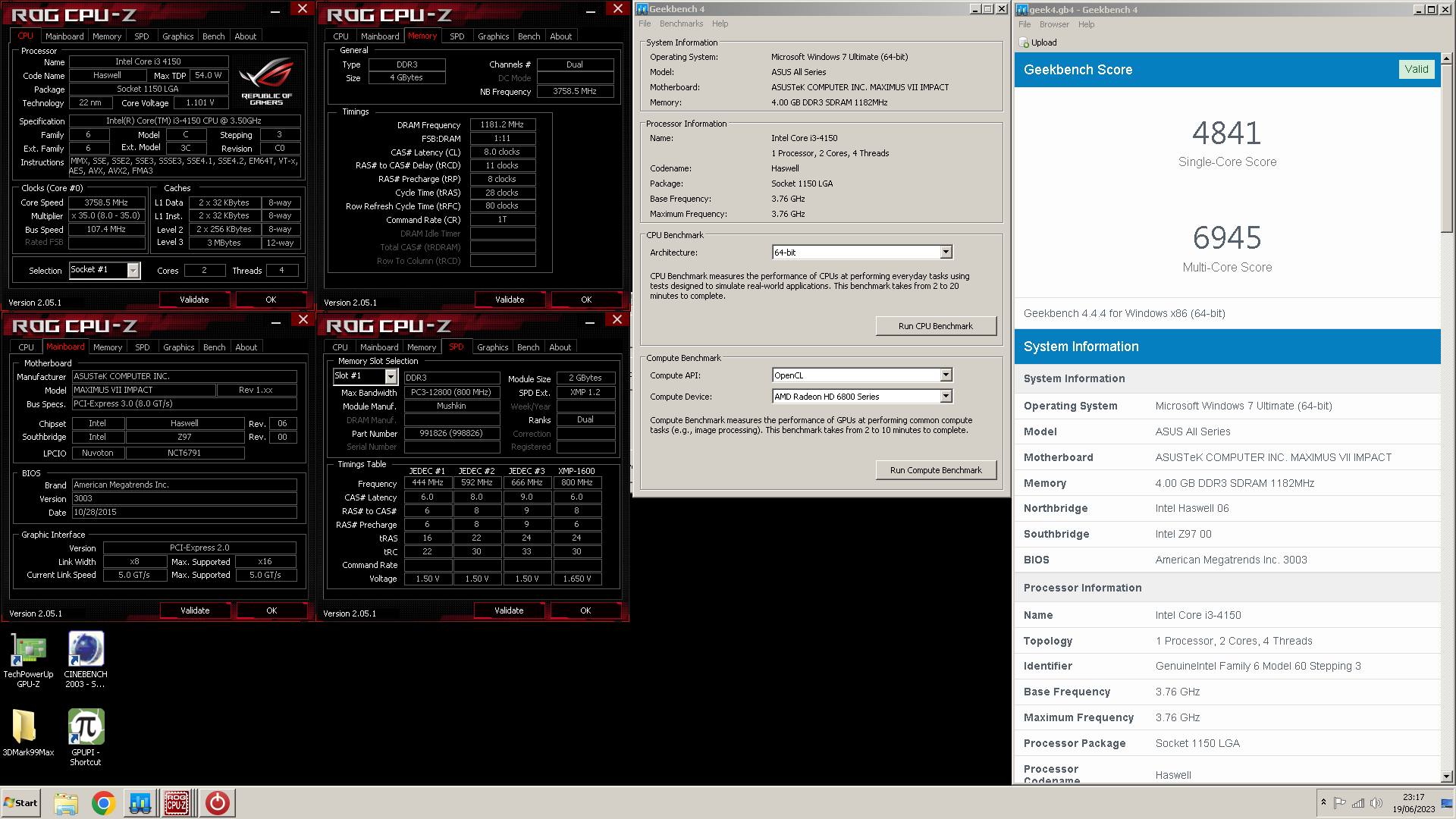The image size is (1456, 819).
Task: Click scroll-up arrow in geek4.gb4 scrollbar
Action: coord(1447,58)
